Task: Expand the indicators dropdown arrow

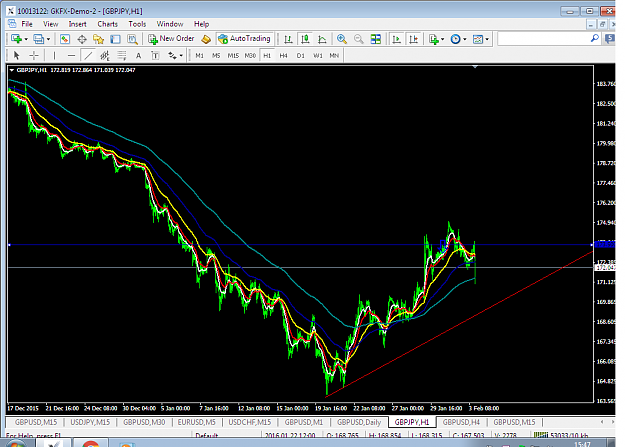Action: click(443, 39)
